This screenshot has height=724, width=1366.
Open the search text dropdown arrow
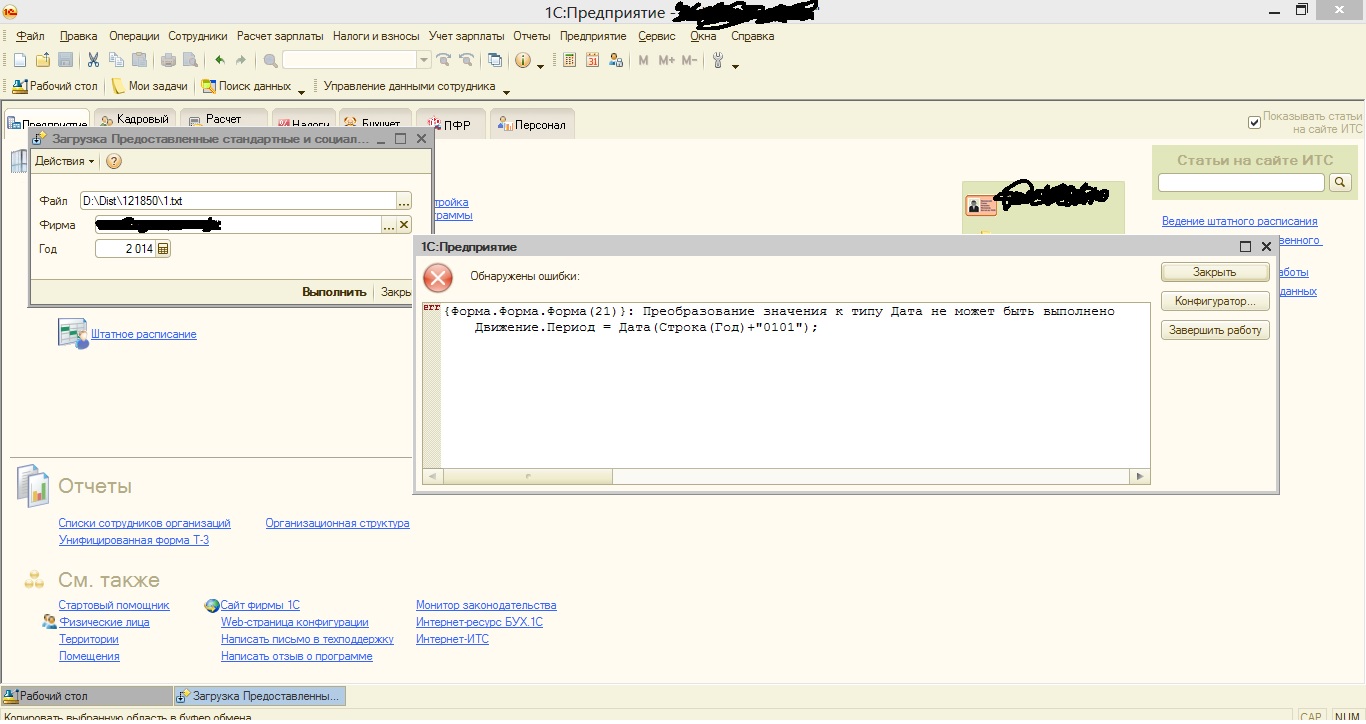(424, 61)
